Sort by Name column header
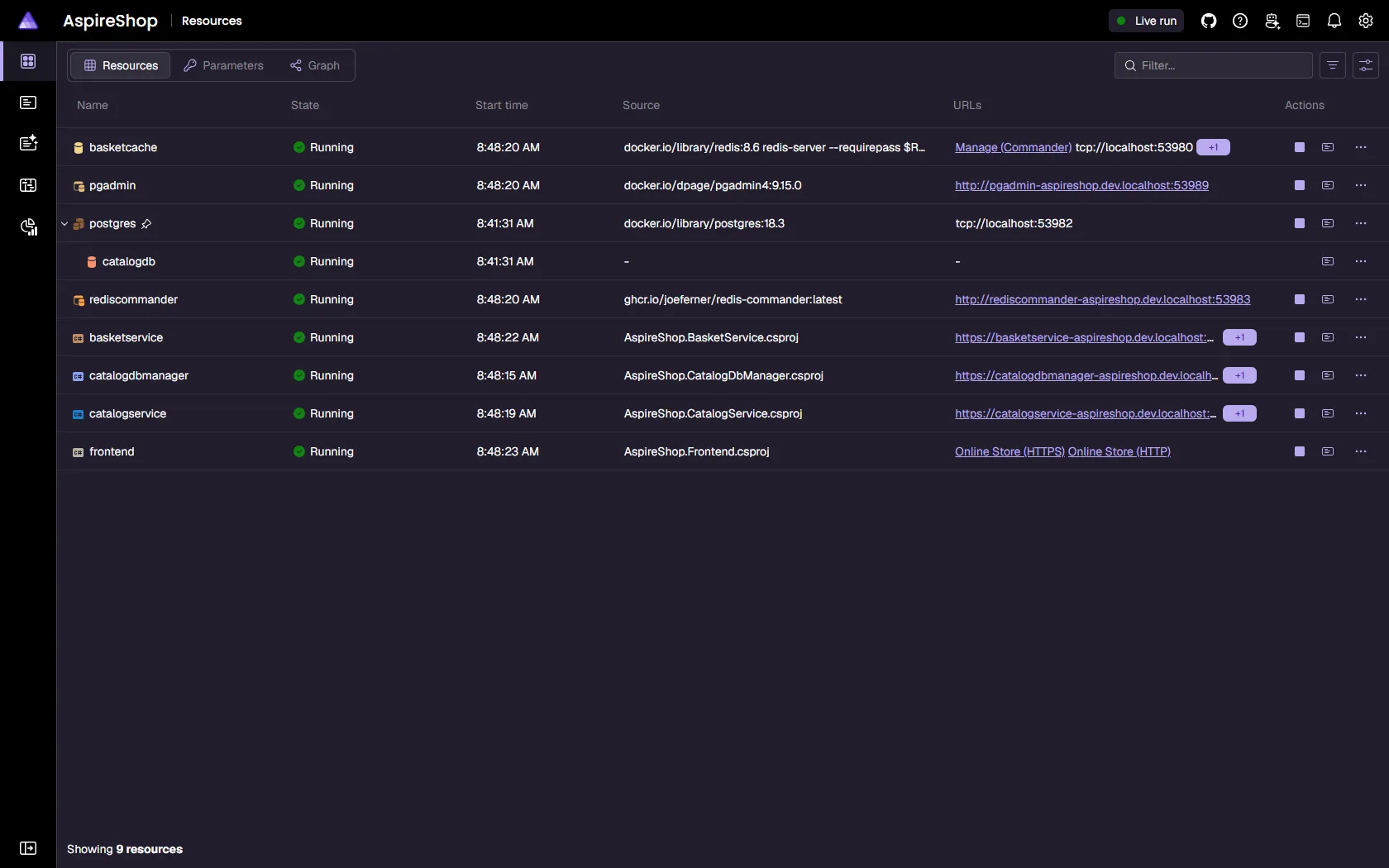 pyautogui.click(x=93, y=105)
